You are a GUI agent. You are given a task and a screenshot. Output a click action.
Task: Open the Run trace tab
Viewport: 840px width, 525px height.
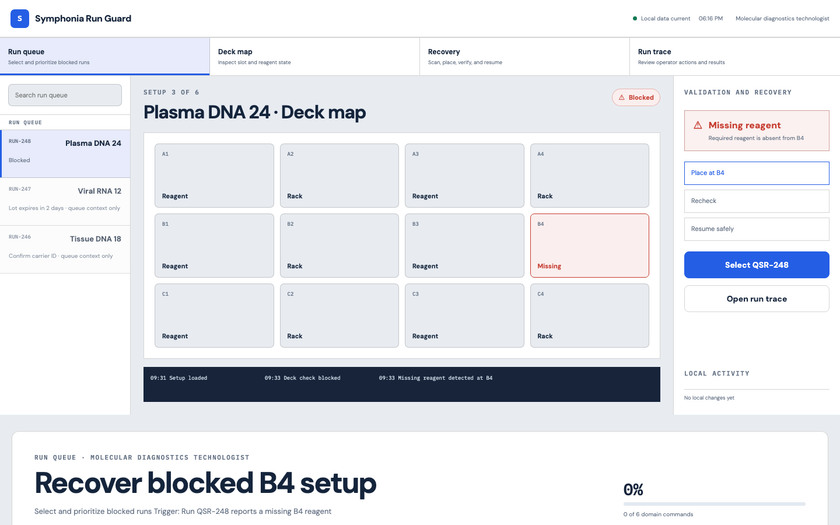coord(734,56)
